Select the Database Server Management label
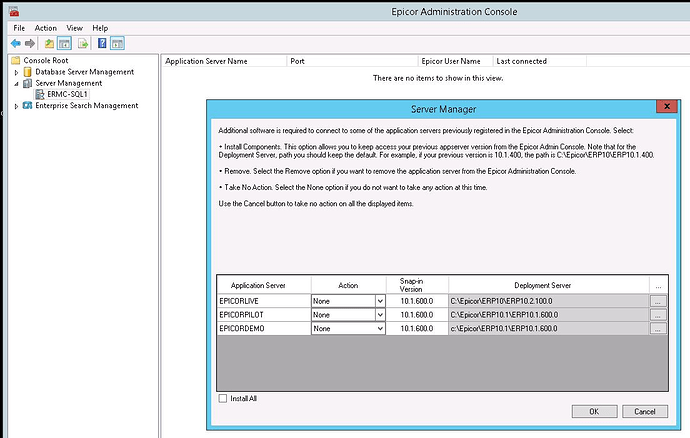Image resolution: width=690 pixels, height=438 pixels. pyautogui.click(x=84, y=72)
